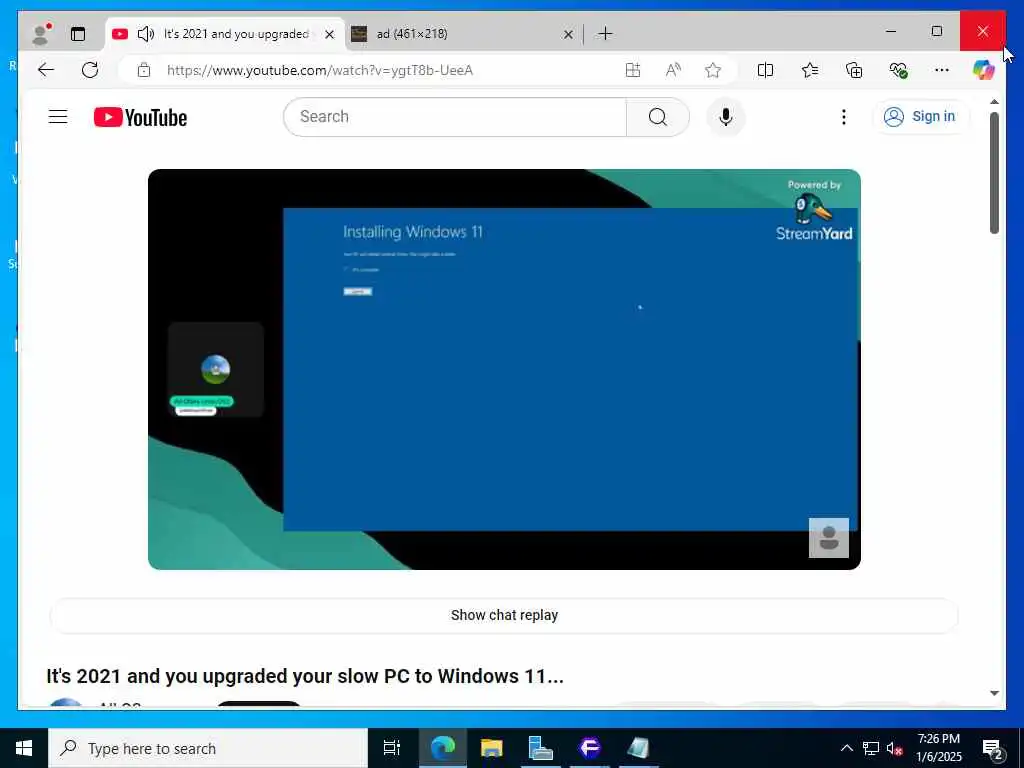Screen dimensions: 1024x768
Task: Open volume tray icon
Action: (x=894, y=748)
